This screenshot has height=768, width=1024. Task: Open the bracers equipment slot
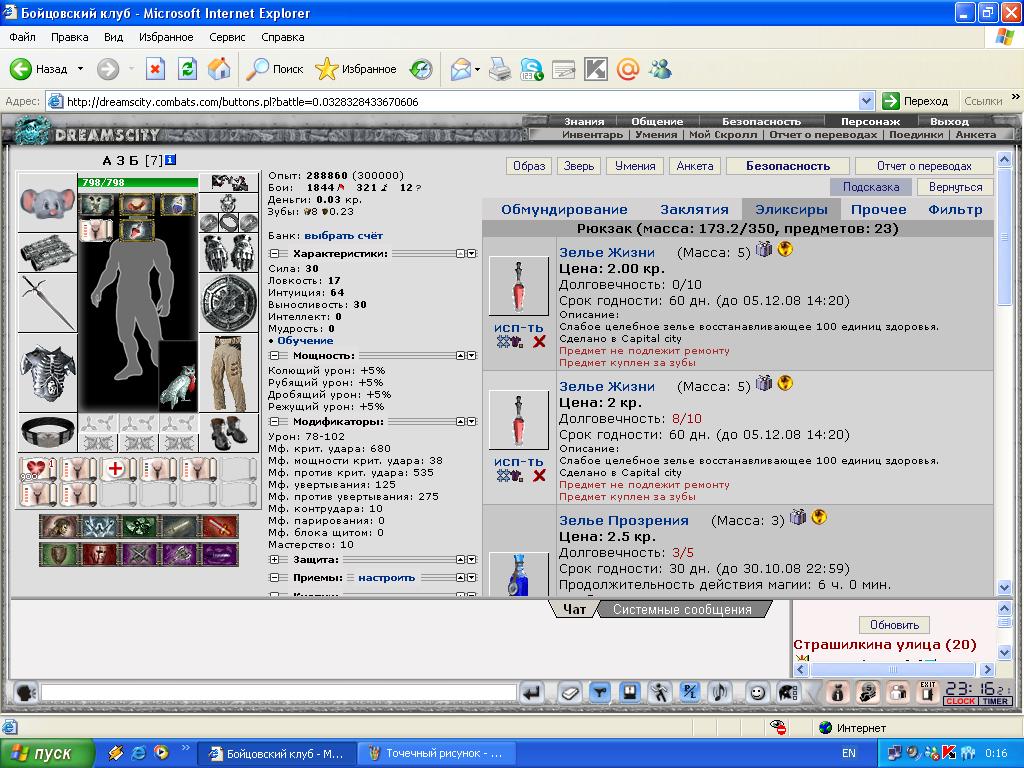point(47,252)
